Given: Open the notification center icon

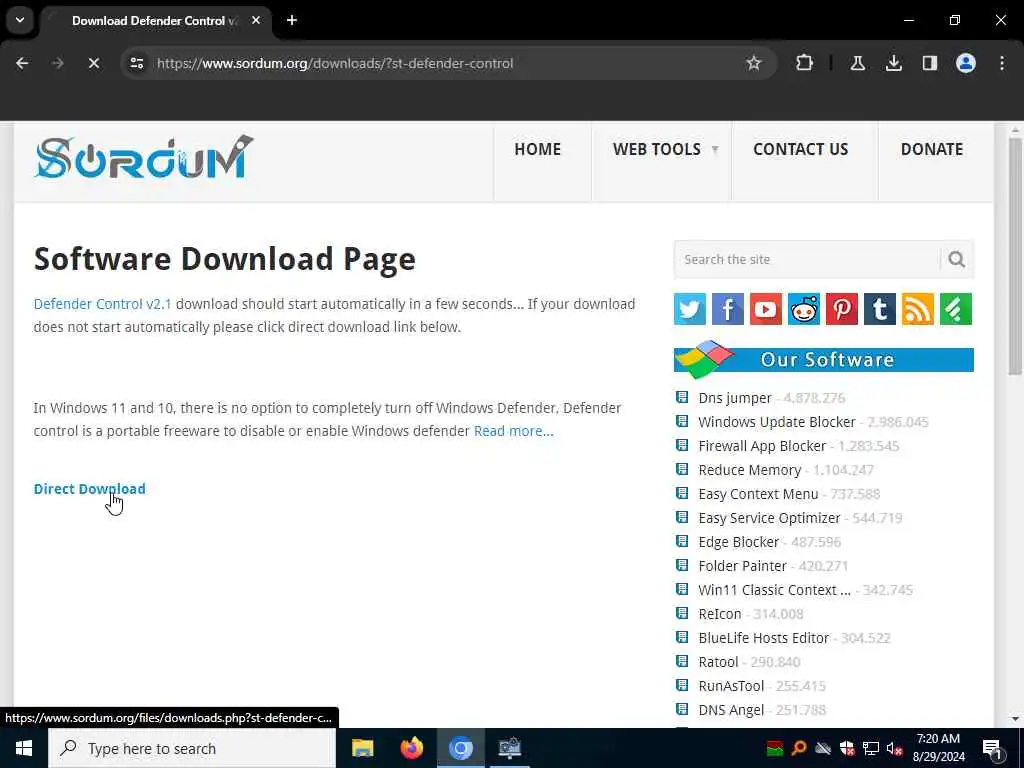Looking at the screenshot, I should [993, 748].
